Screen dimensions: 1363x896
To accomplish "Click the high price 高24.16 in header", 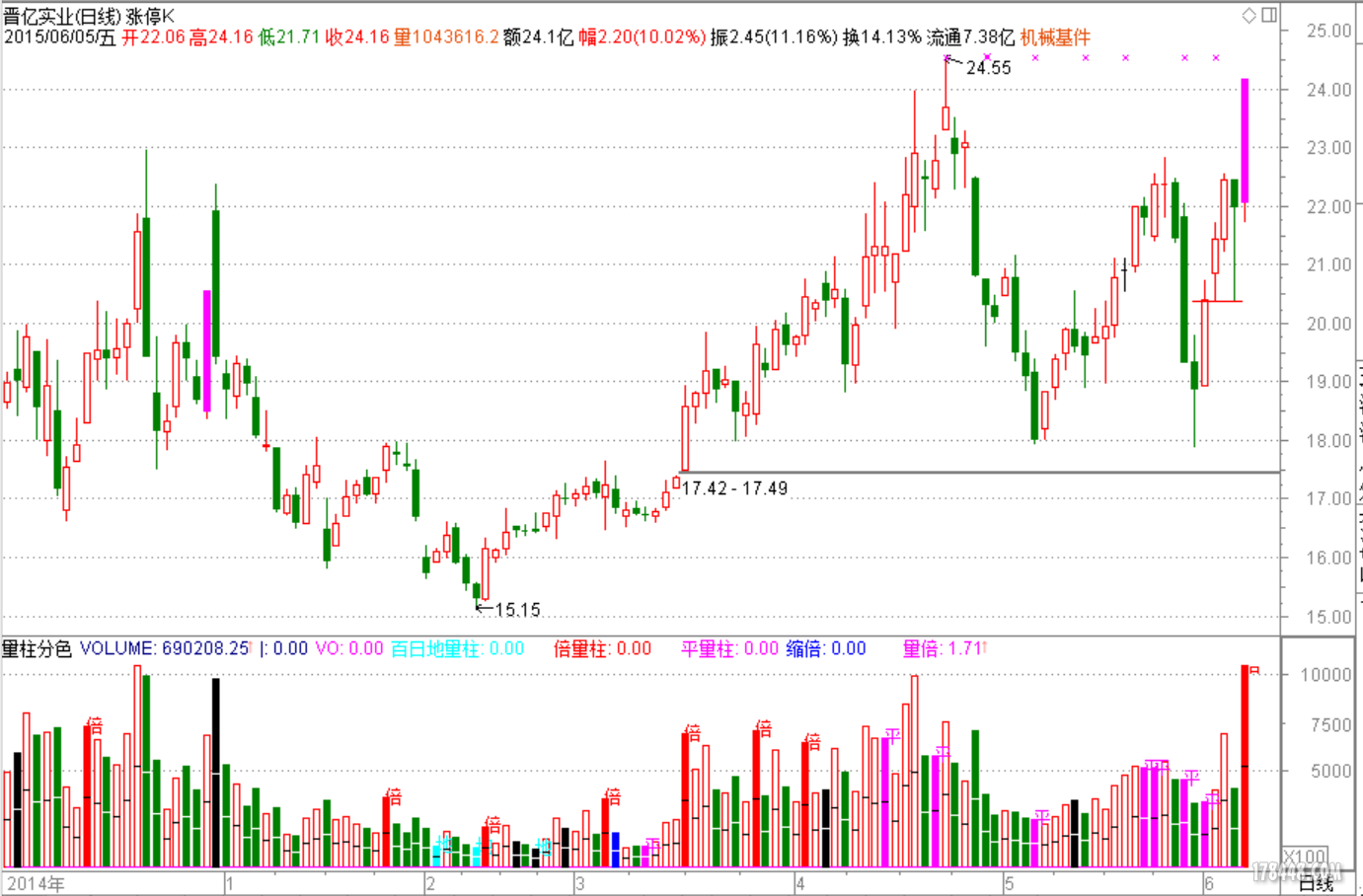I will pos(221,37).
